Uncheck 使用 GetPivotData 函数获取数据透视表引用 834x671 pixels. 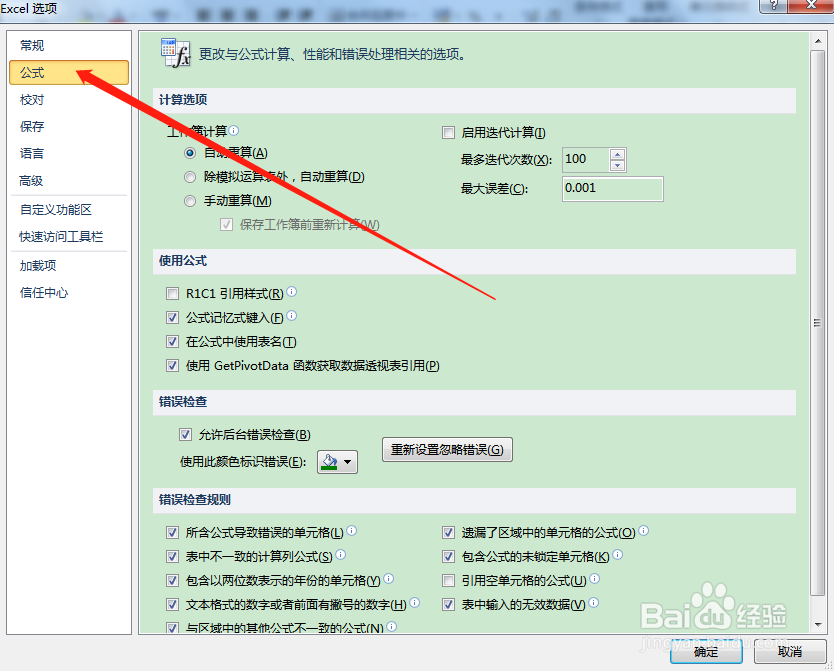[173, 364]
